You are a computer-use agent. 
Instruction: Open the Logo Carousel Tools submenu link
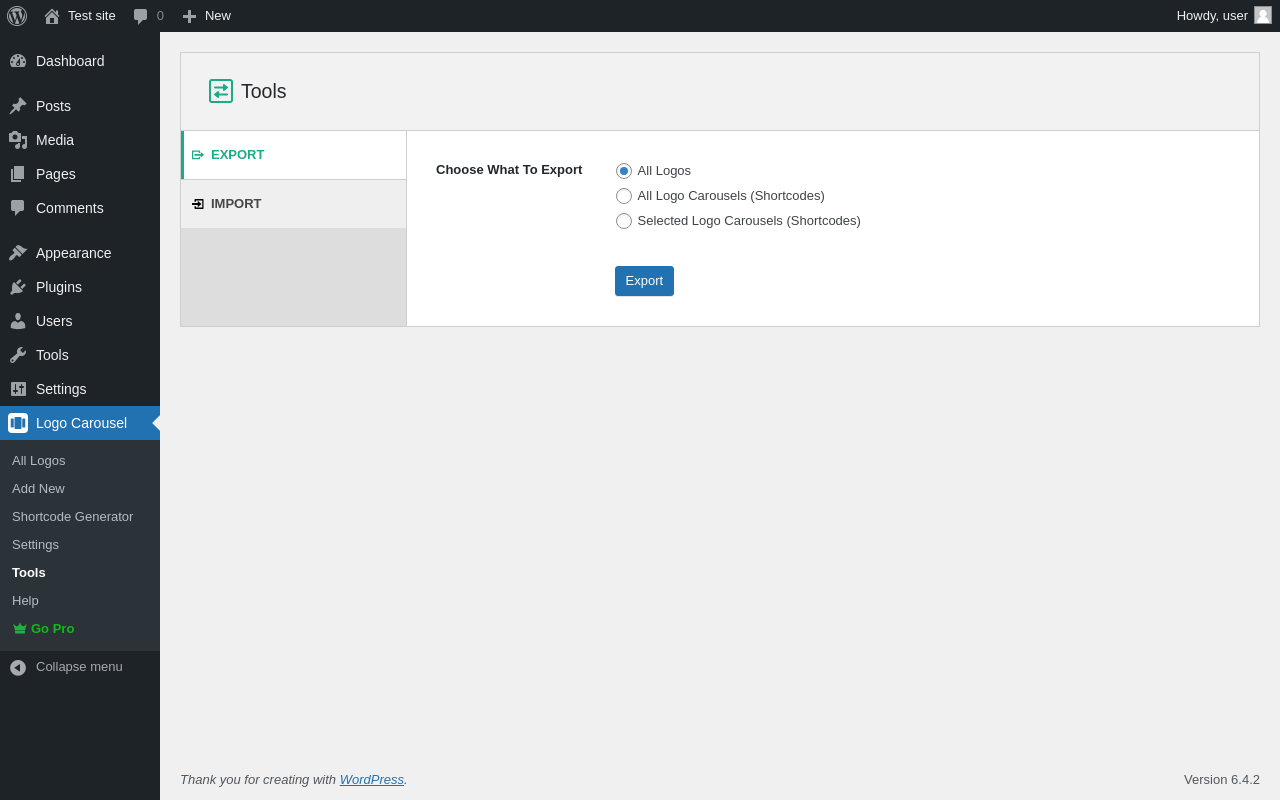click(29, 573)
